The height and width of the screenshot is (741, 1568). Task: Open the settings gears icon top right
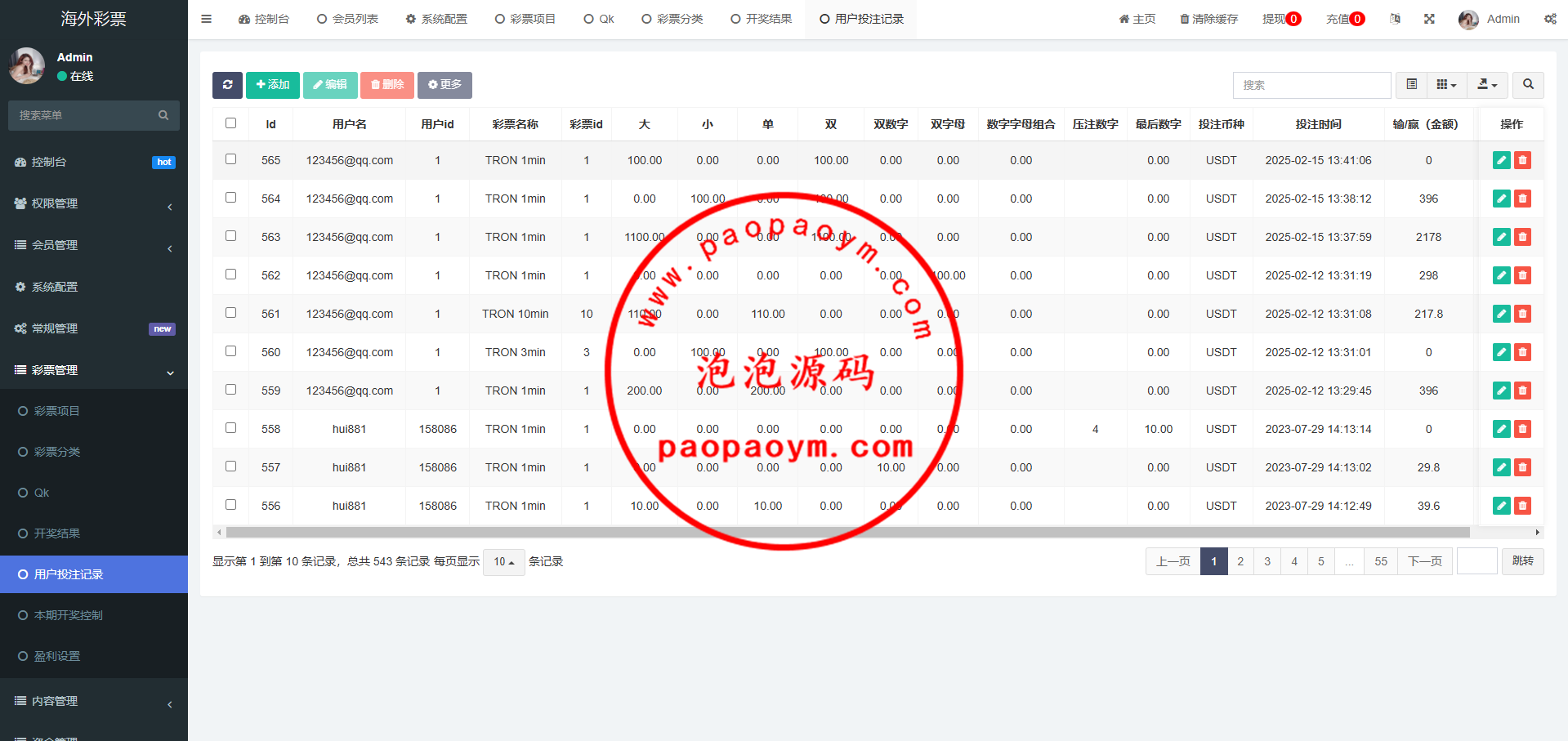pos(1550,19)
